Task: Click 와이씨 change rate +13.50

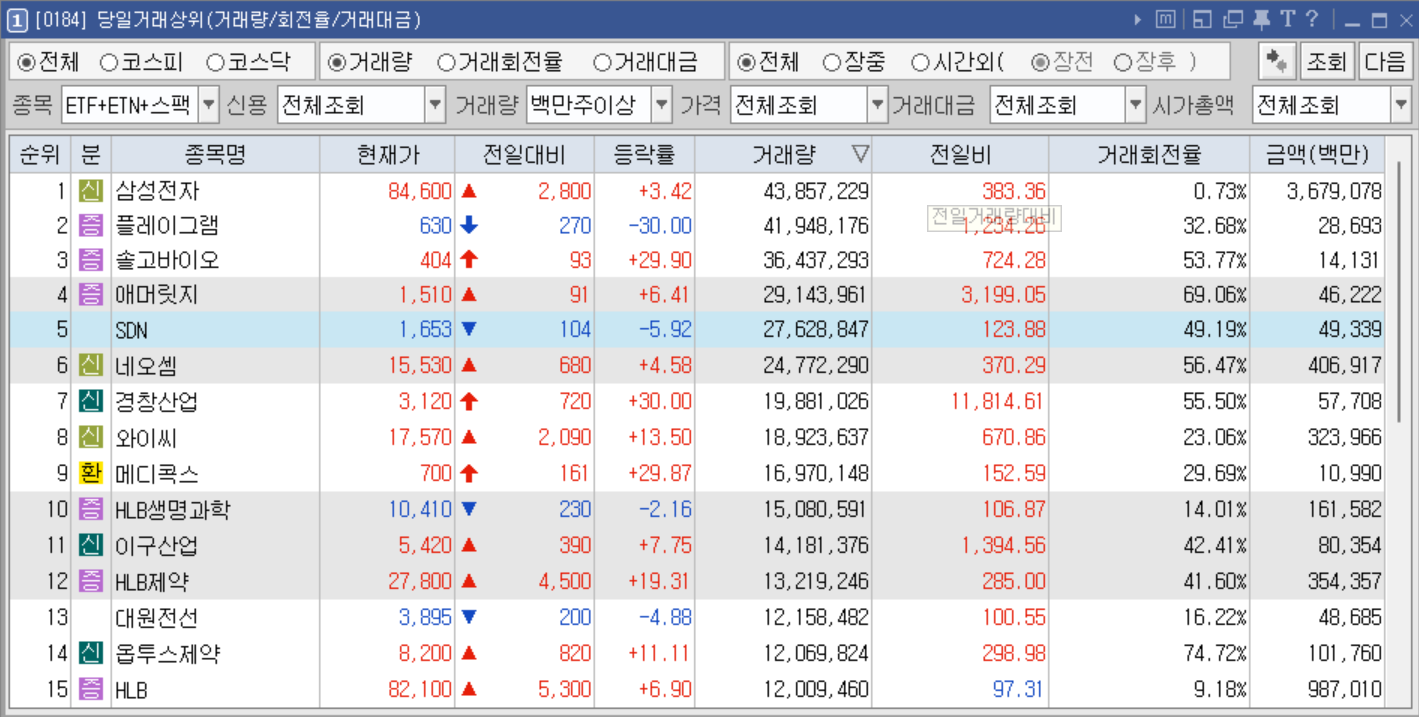Action: [659, 437]
